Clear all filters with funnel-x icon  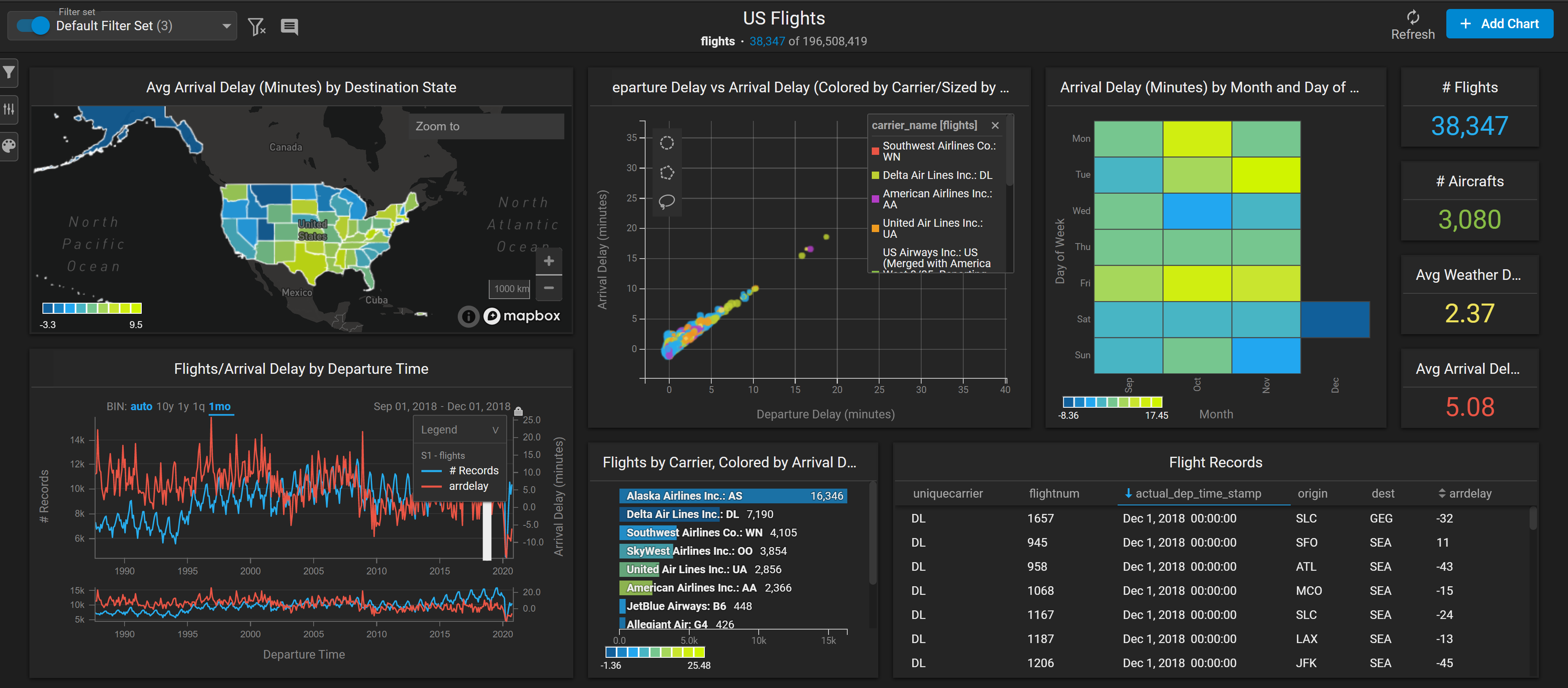257,26
